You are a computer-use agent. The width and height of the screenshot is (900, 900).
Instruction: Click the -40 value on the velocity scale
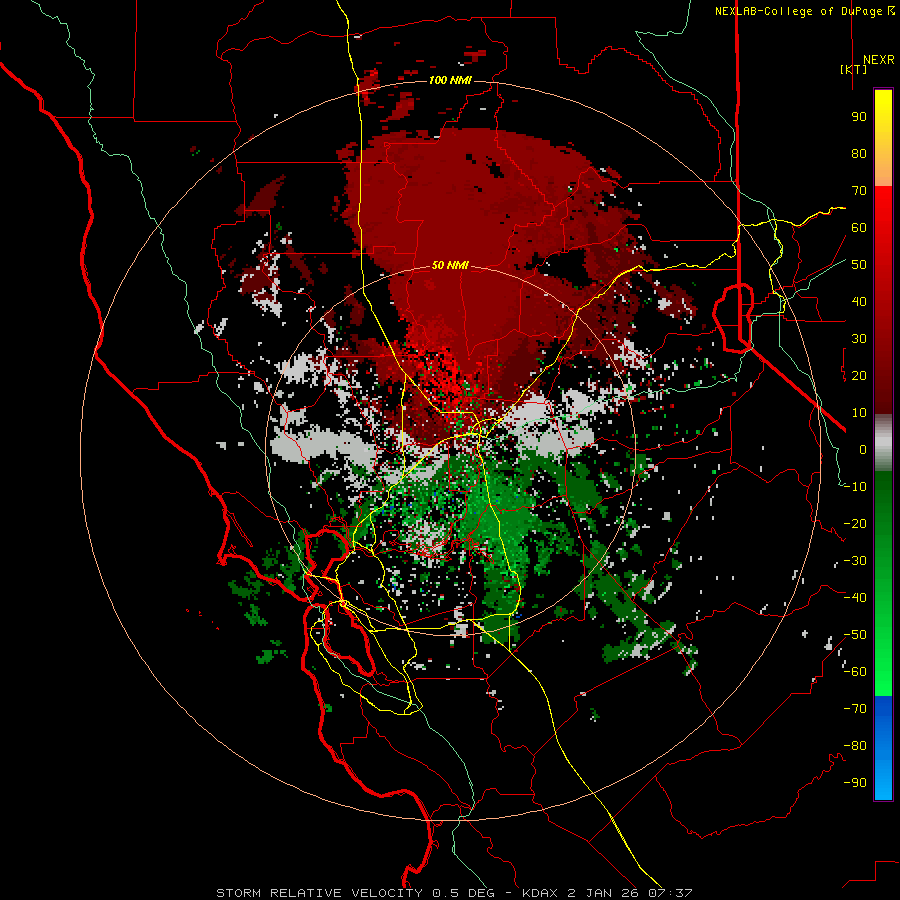(855, 598)
